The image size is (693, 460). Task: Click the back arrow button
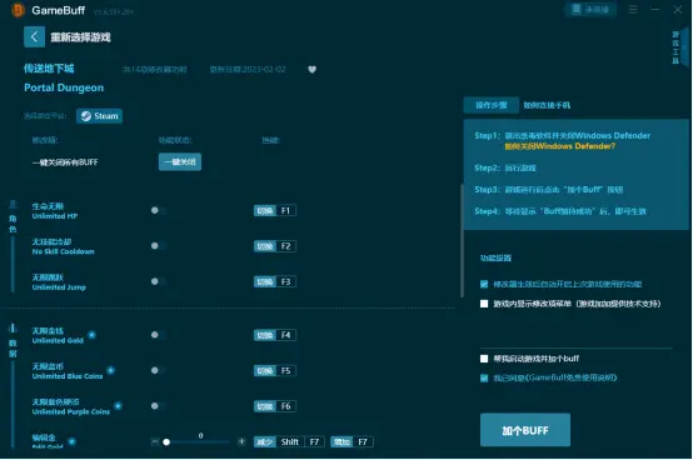(x=34, y=37)
